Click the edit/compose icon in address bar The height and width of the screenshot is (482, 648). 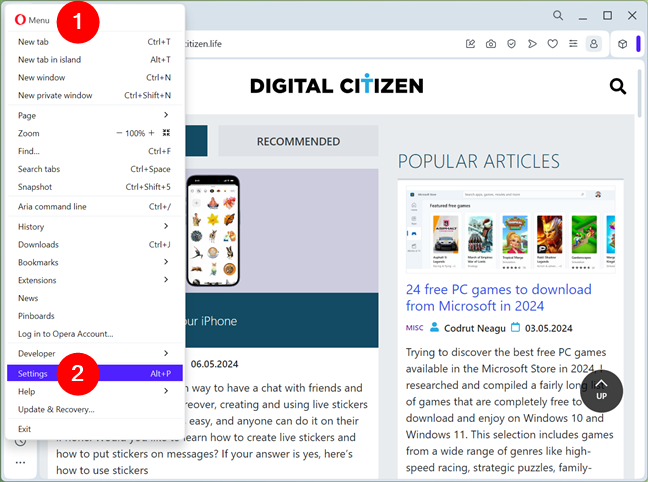pos(470,44)
